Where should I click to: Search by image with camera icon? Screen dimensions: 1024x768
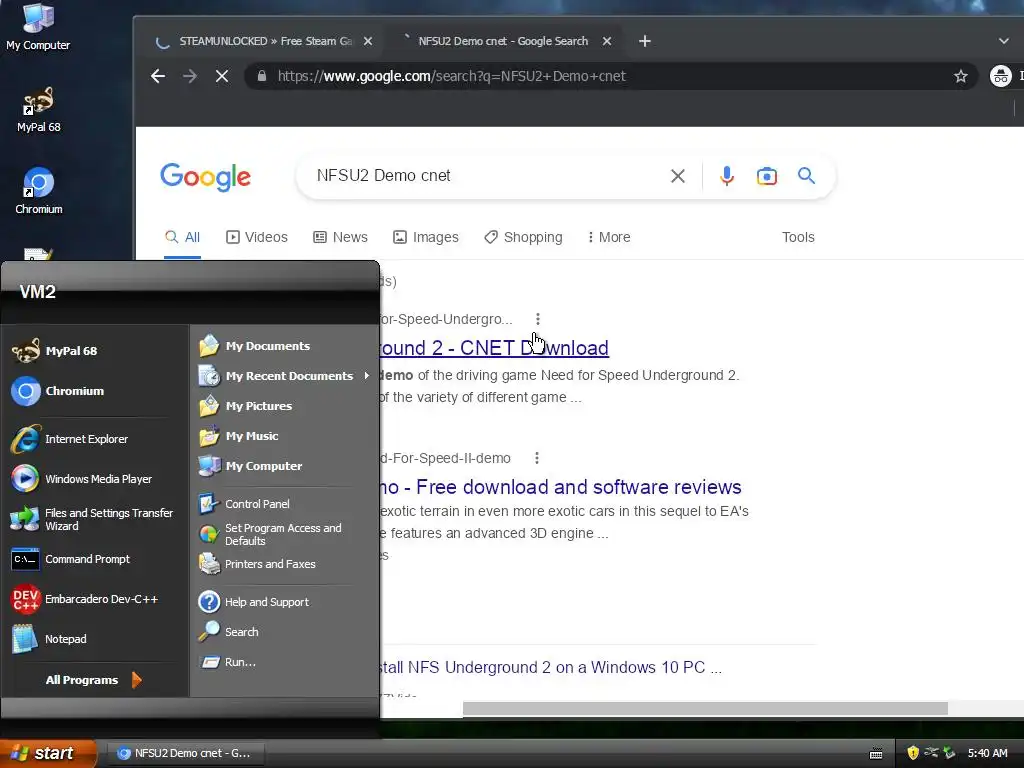coord(767,176)
